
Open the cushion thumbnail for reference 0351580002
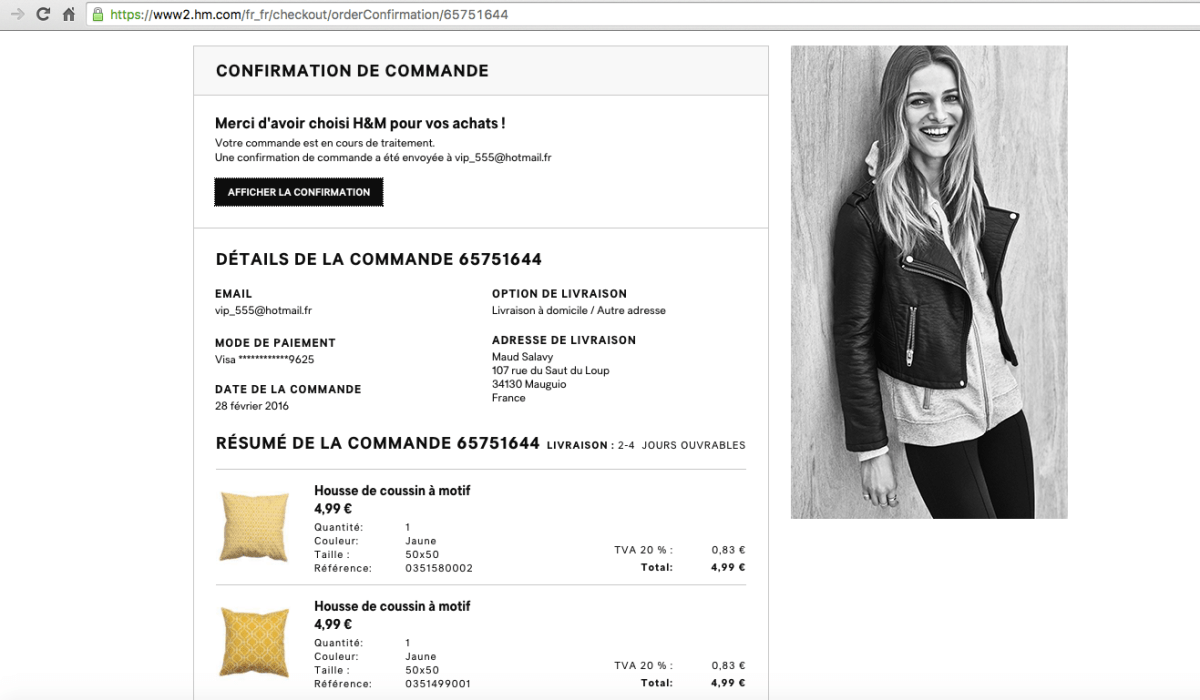pyautogui.click(x=253, y=527)
